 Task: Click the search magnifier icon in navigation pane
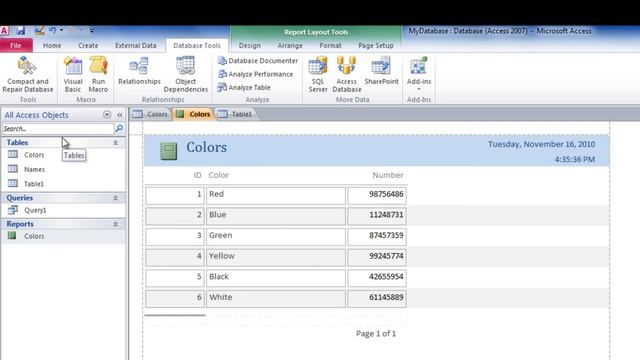tap(119, 129)
